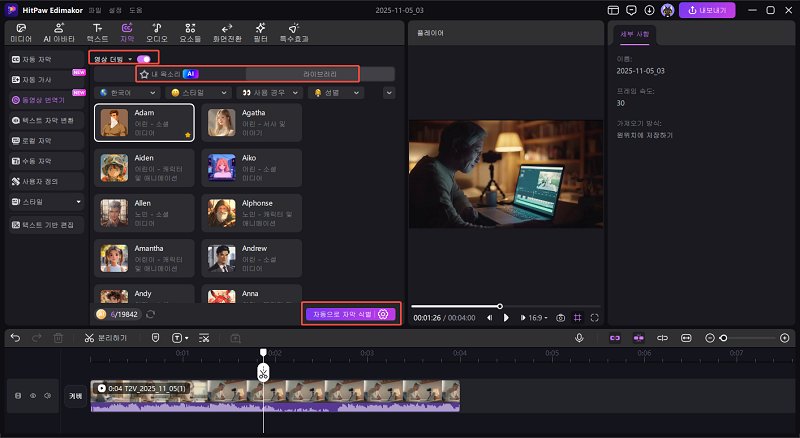Image resolution: width=800 pixels, height=438 pixels.
Task: Toggle the 영상 더빙 switch
Action: tap(144, 59)
